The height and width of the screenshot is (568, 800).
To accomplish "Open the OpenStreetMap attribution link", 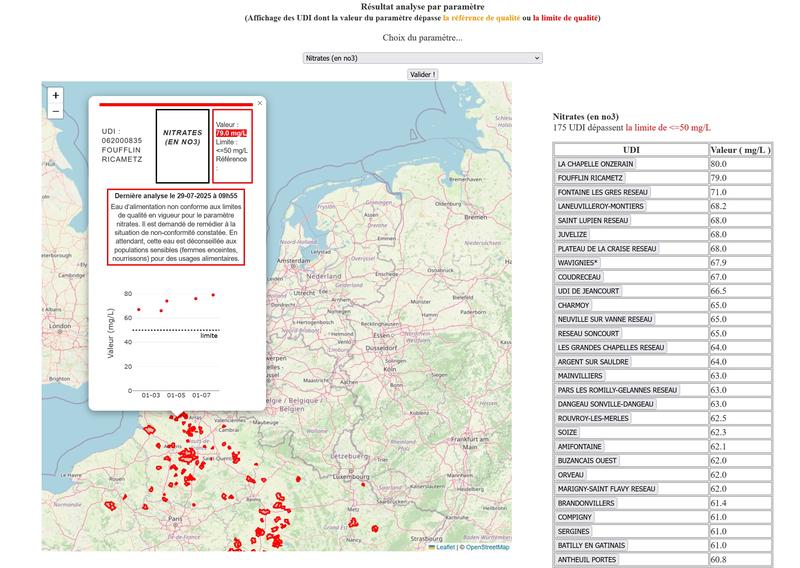I will (x=486, y=547).
